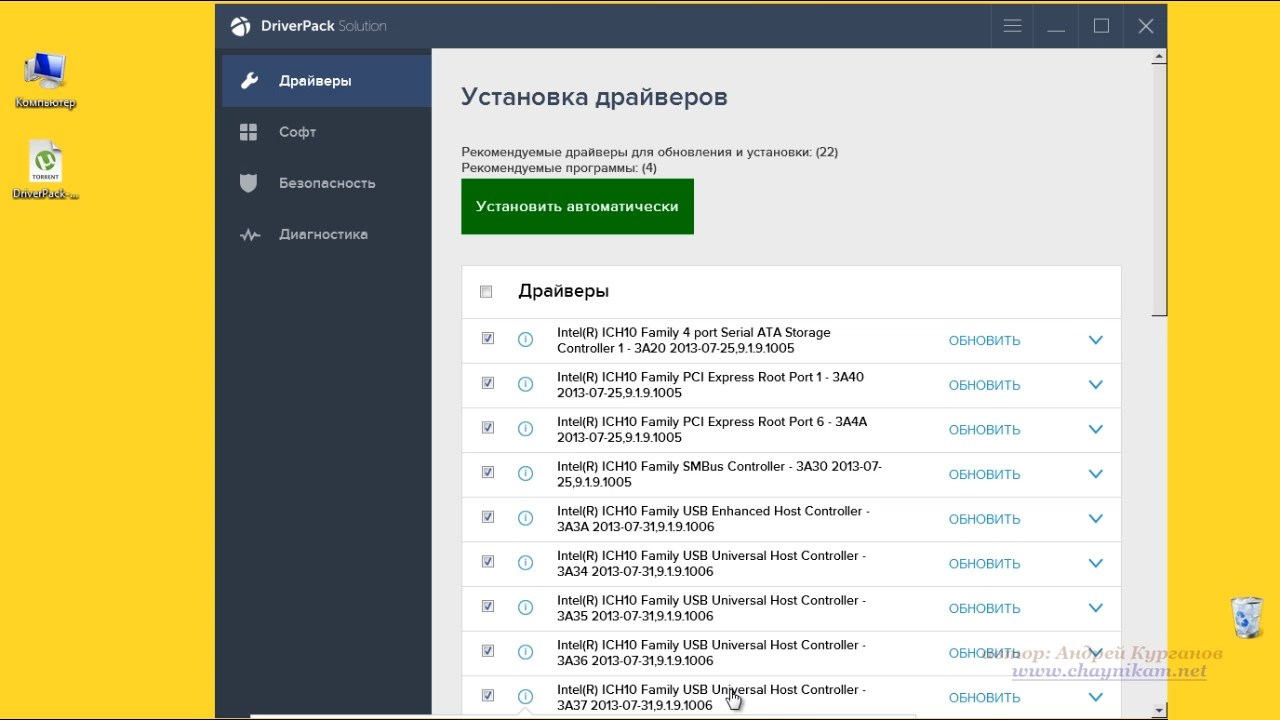Click Установить автоматически green button

coord(577,207)
